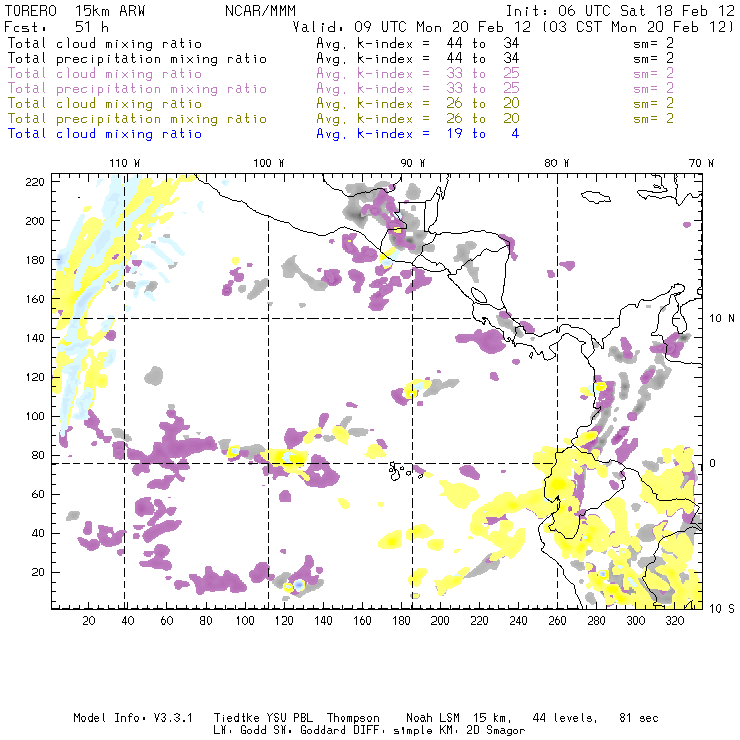Viewport: 740px width, 740px height.
Task: Click the '0' equator latitude label
Action: [x=712, y=463]
